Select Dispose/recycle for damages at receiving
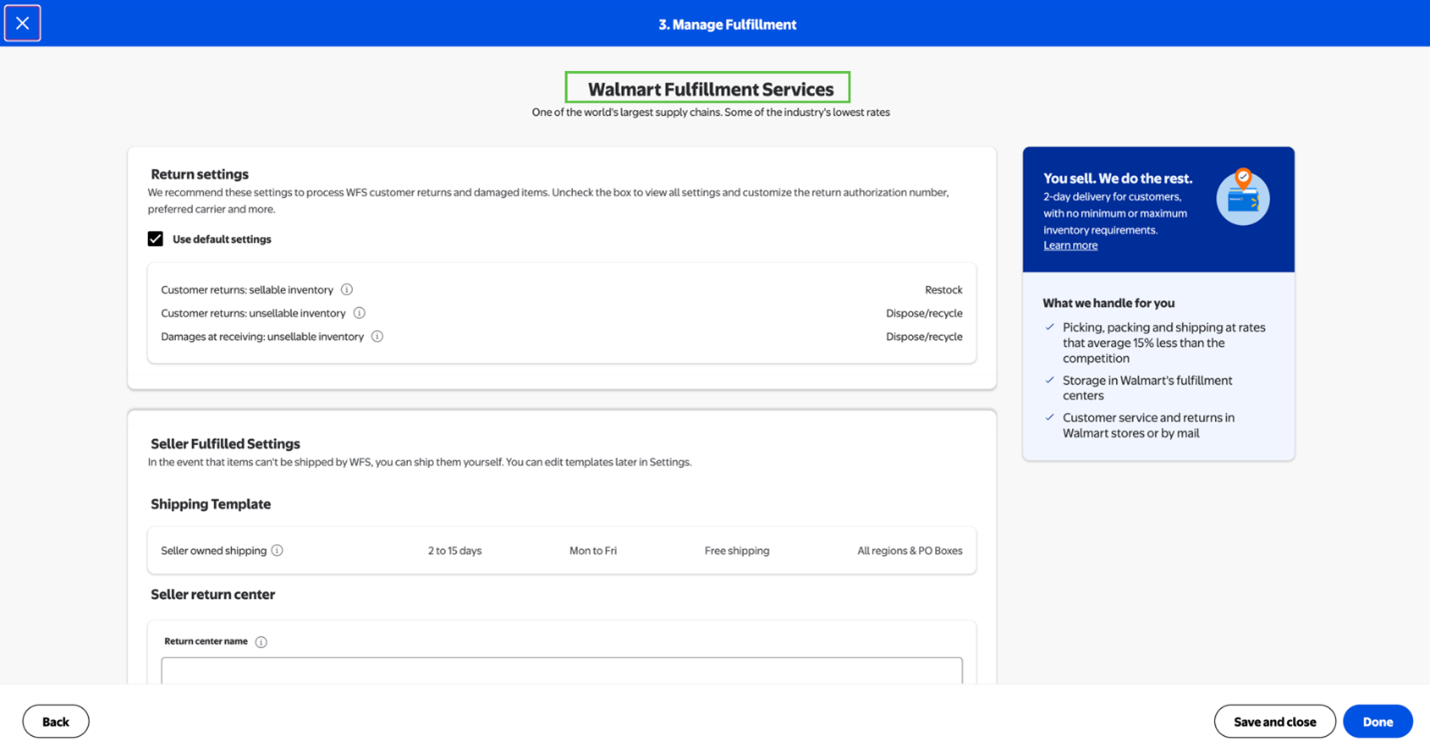1430x747 pixels. coord(924,337)
